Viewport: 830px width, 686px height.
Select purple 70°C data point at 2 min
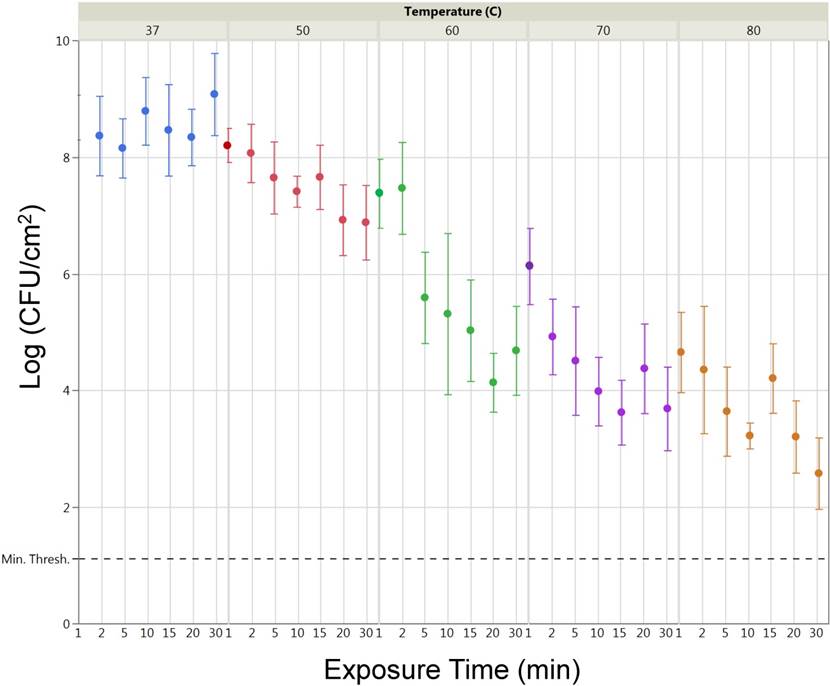(x=553, y=336)
